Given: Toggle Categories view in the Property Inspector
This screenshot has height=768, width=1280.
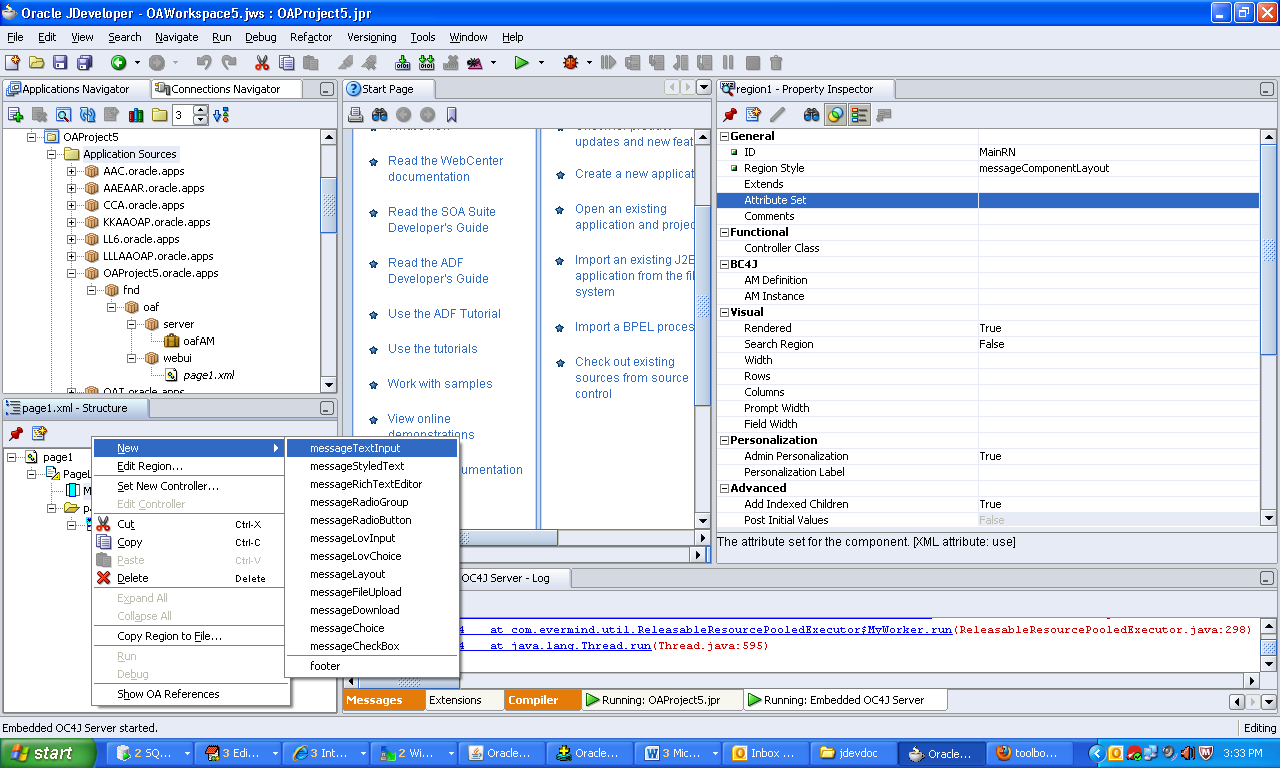Looking at the screenshot, I should tap(860, 114).
